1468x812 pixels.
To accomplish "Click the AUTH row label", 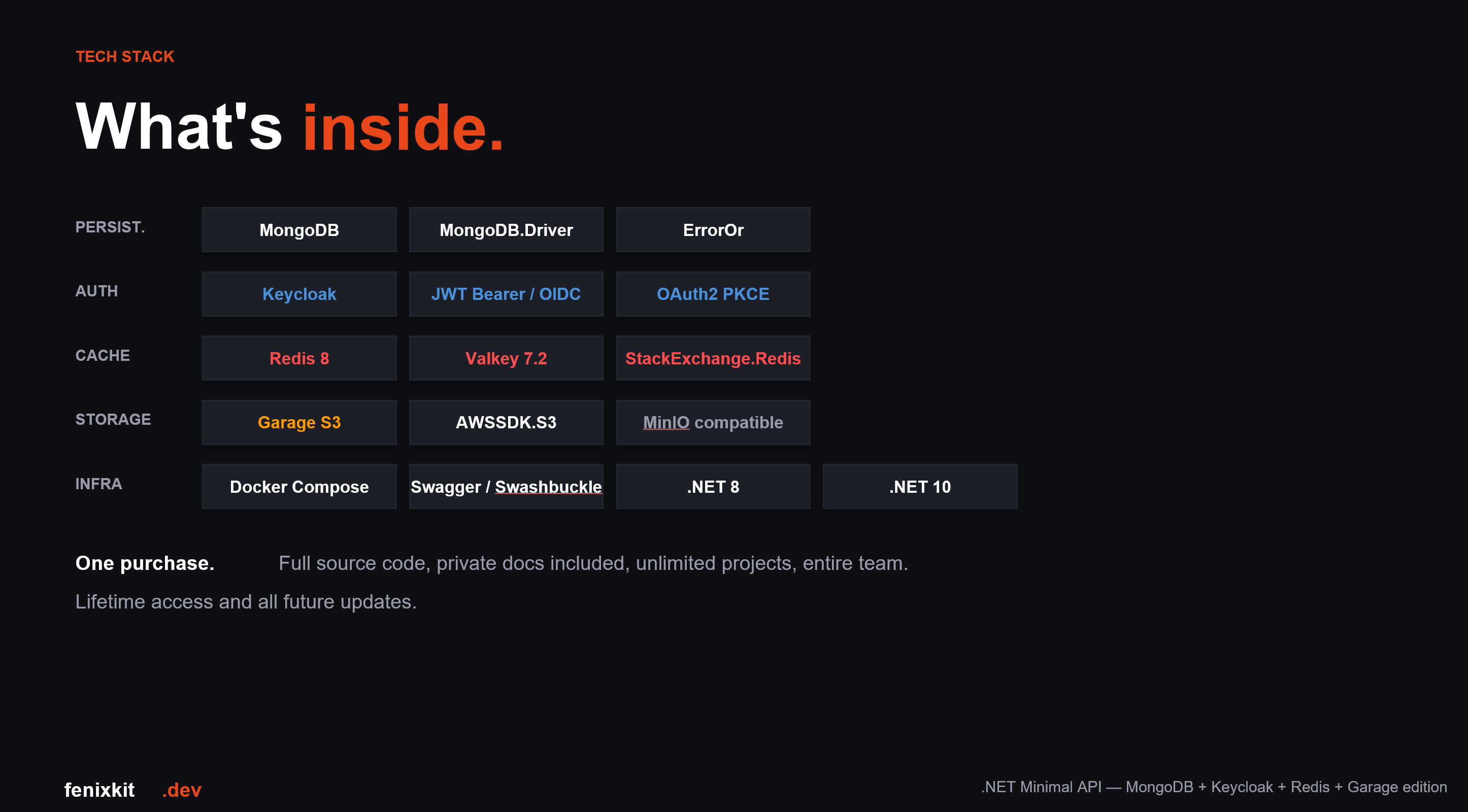I will pyautogui.click(x=97, y=291).
